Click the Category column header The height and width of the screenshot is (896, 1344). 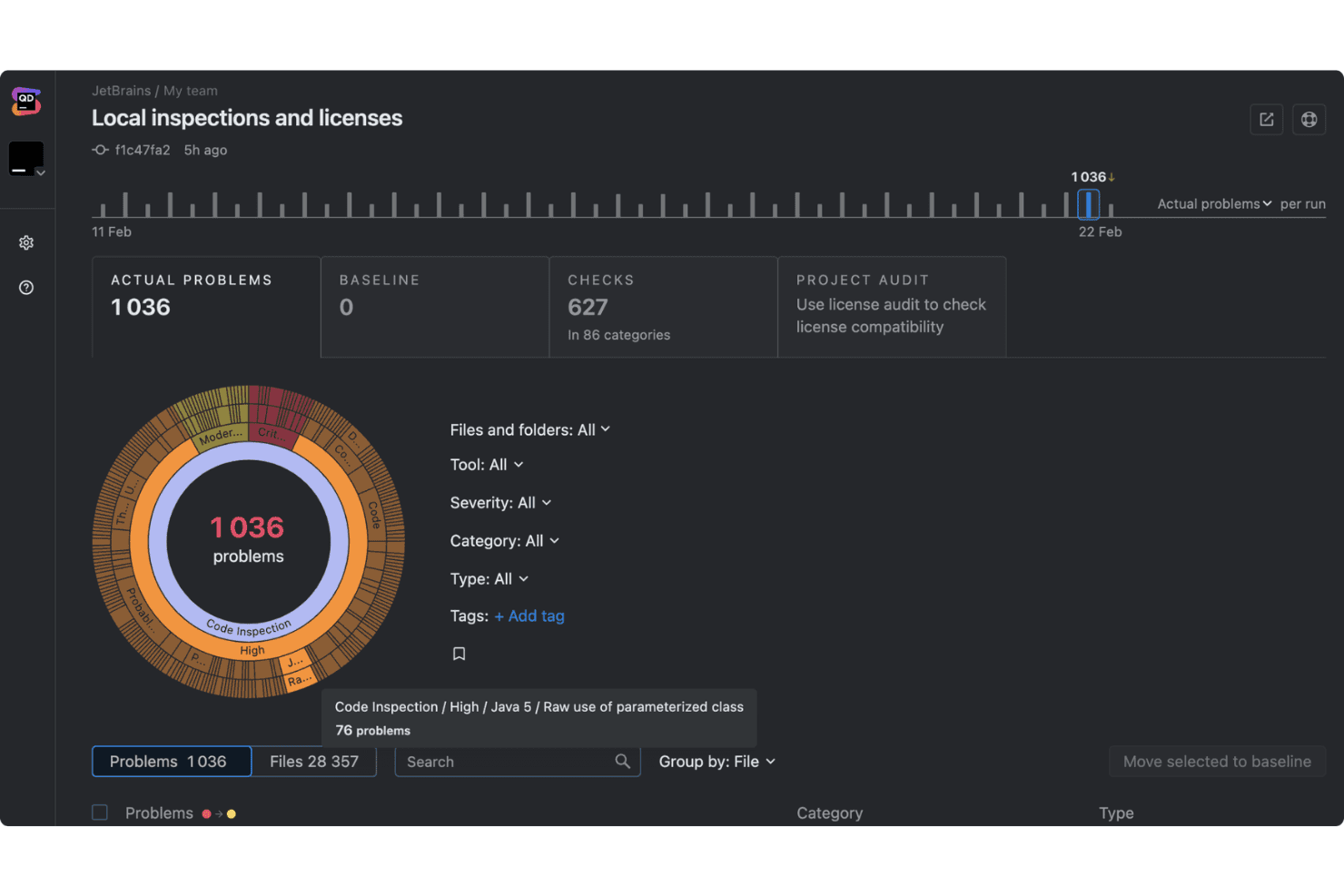click(x=830, y=813)
